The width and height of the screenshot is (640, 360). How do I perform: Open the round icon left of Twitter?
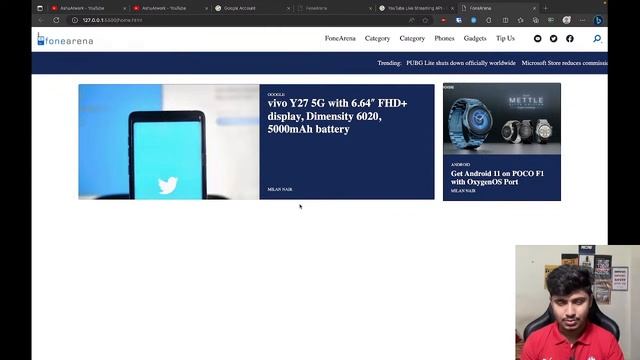click(538, 38)
